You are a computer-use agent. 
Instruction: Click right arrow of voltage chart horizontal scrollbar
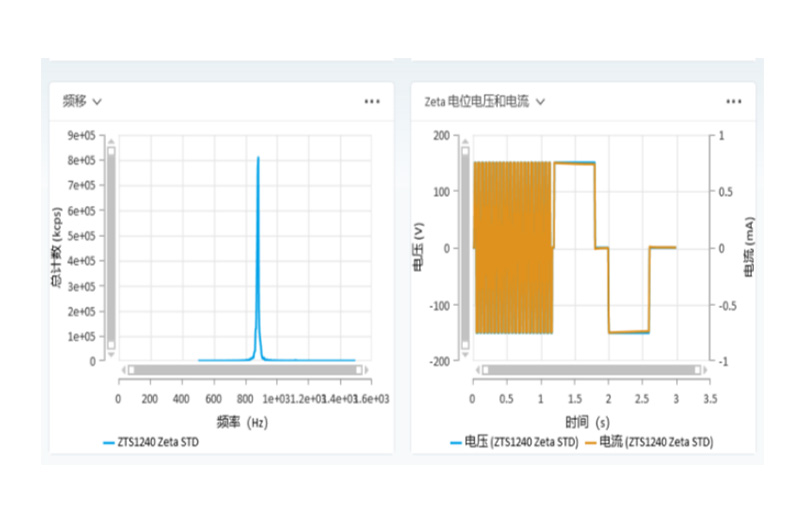pyautogui.click(x=706, y=370)
